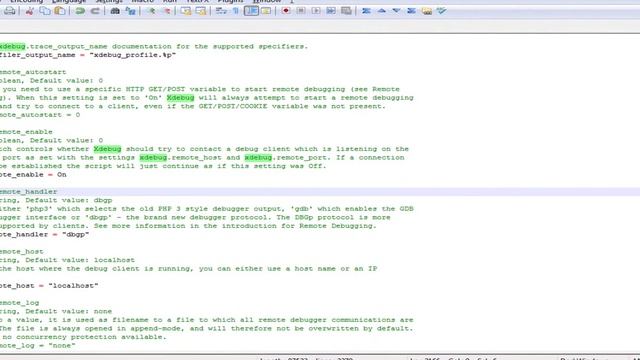
Task: Click the Stop Recording macro icon
Action: click(x=301, y=11)
